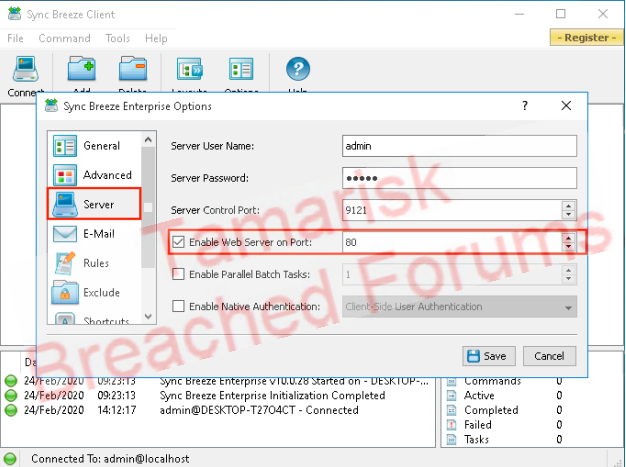Click the green status icon beside Connected To
This screenshot has height=467, width=626.
point(10,459)
